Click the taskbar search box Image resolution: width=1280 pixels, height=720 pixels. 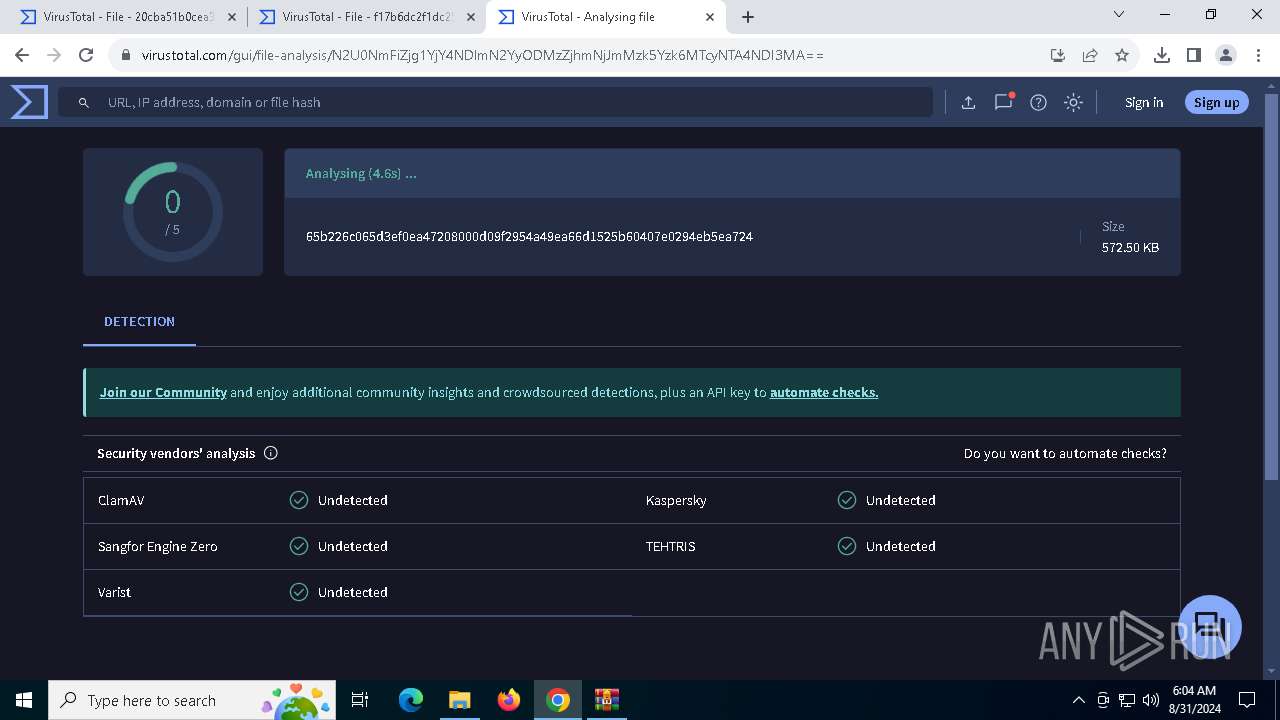point(193,700)
